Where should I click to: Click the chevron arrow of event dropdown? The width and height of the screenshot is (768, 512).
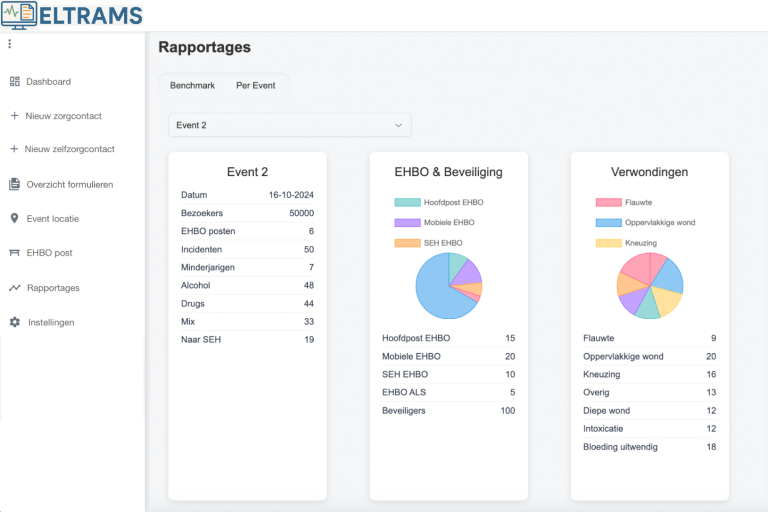398,125
